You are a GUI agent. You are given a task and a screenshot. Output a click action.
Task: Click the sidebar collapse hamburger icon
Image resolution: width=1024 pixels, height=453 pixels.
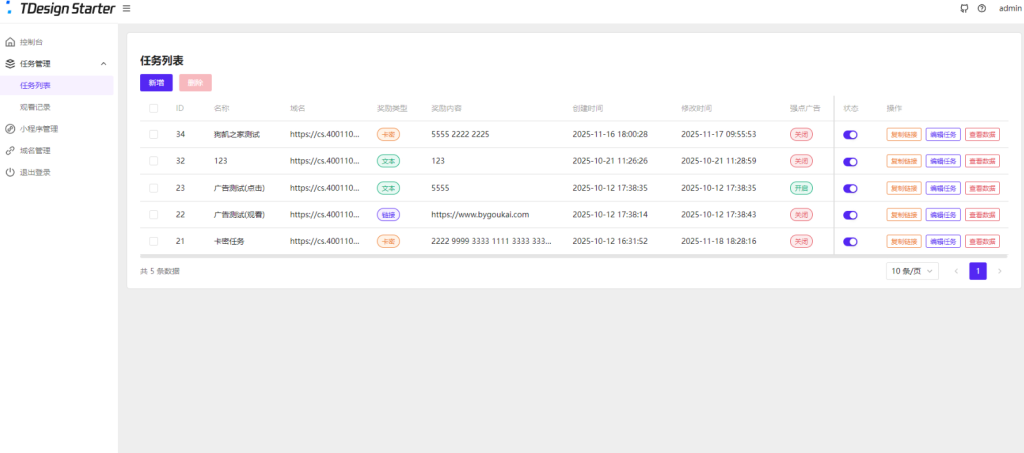click(x=126, y=8)
